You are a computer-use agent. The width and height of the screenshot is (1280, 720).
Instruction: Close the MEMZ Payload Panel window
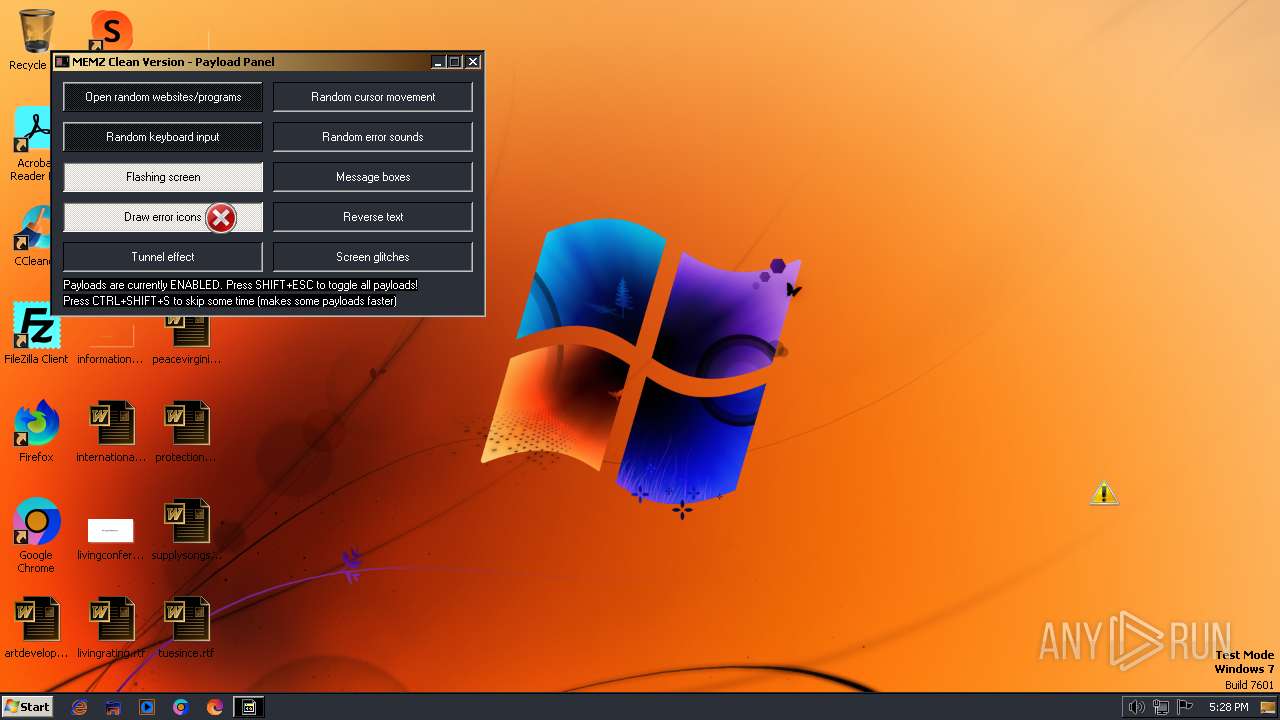tap(473, 62)
